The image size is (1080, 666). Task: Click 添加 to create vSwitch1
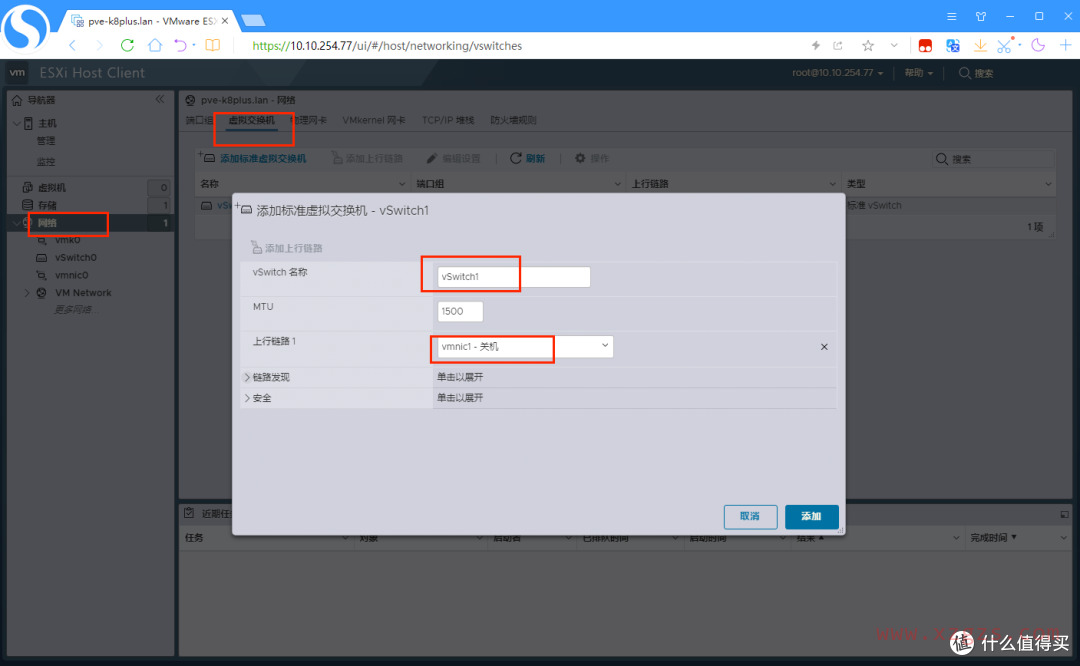811,517
